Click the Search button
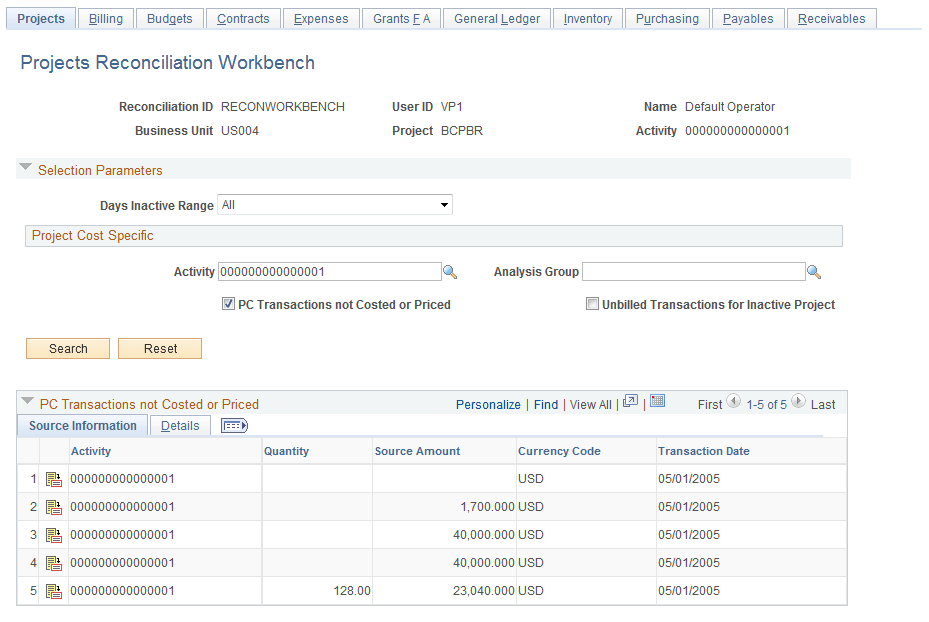 67,348
